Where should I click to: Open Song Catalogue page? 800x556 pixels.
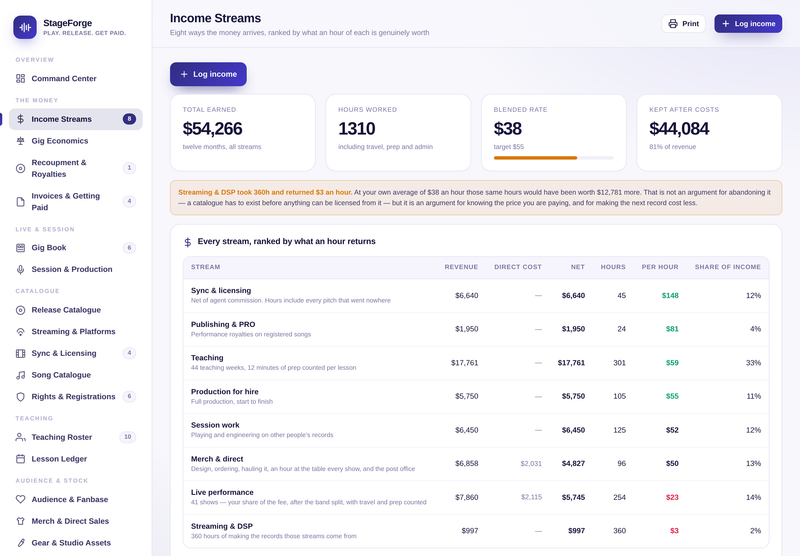76,375
